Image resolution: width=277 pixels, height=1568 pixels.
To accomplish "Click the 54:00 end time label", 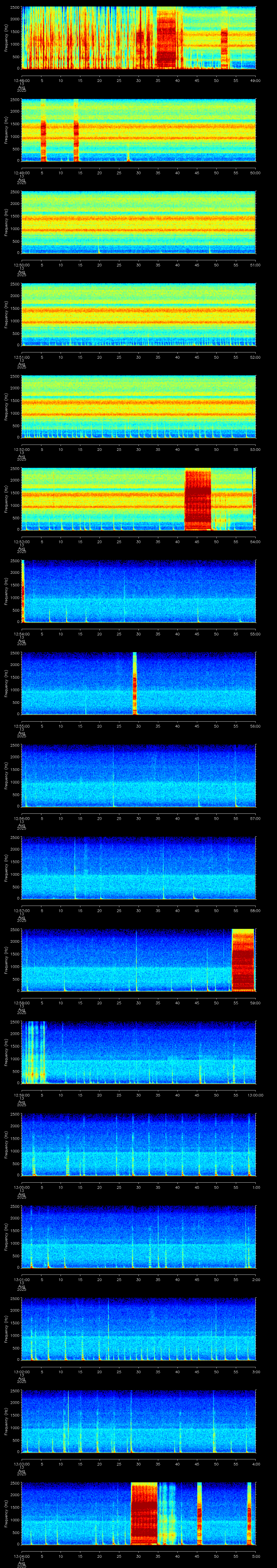I will [x=256, y=542].
